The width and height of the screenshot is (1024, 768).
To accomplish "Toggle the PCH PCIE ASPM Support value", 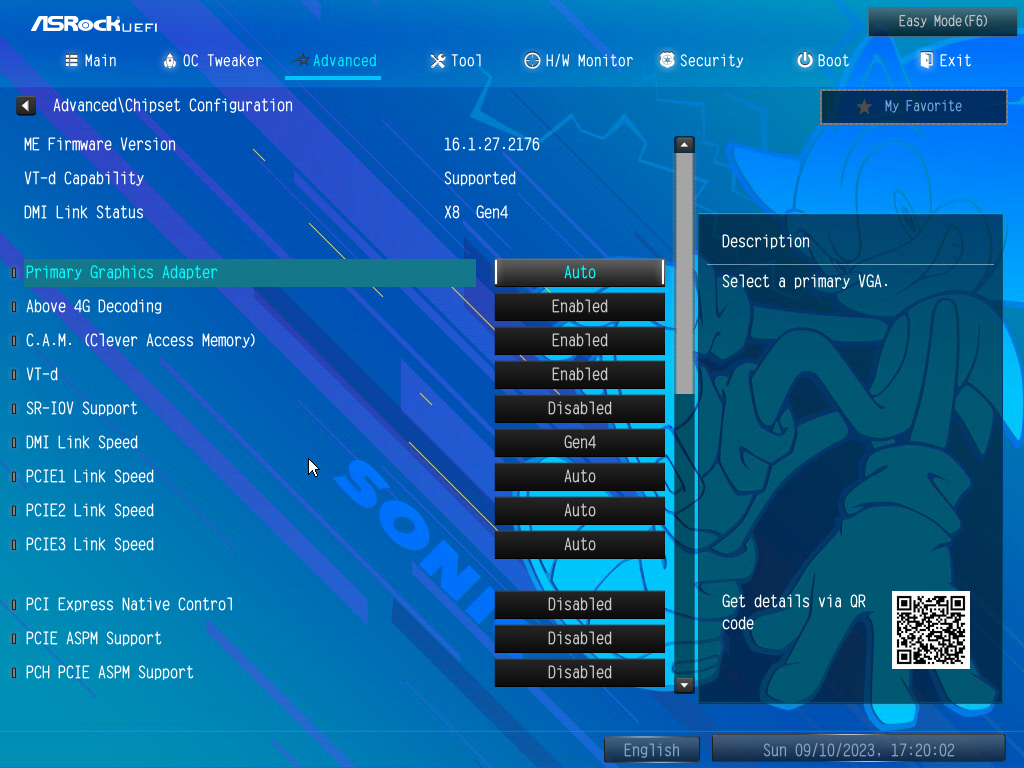I will click(x=579, y=672).
